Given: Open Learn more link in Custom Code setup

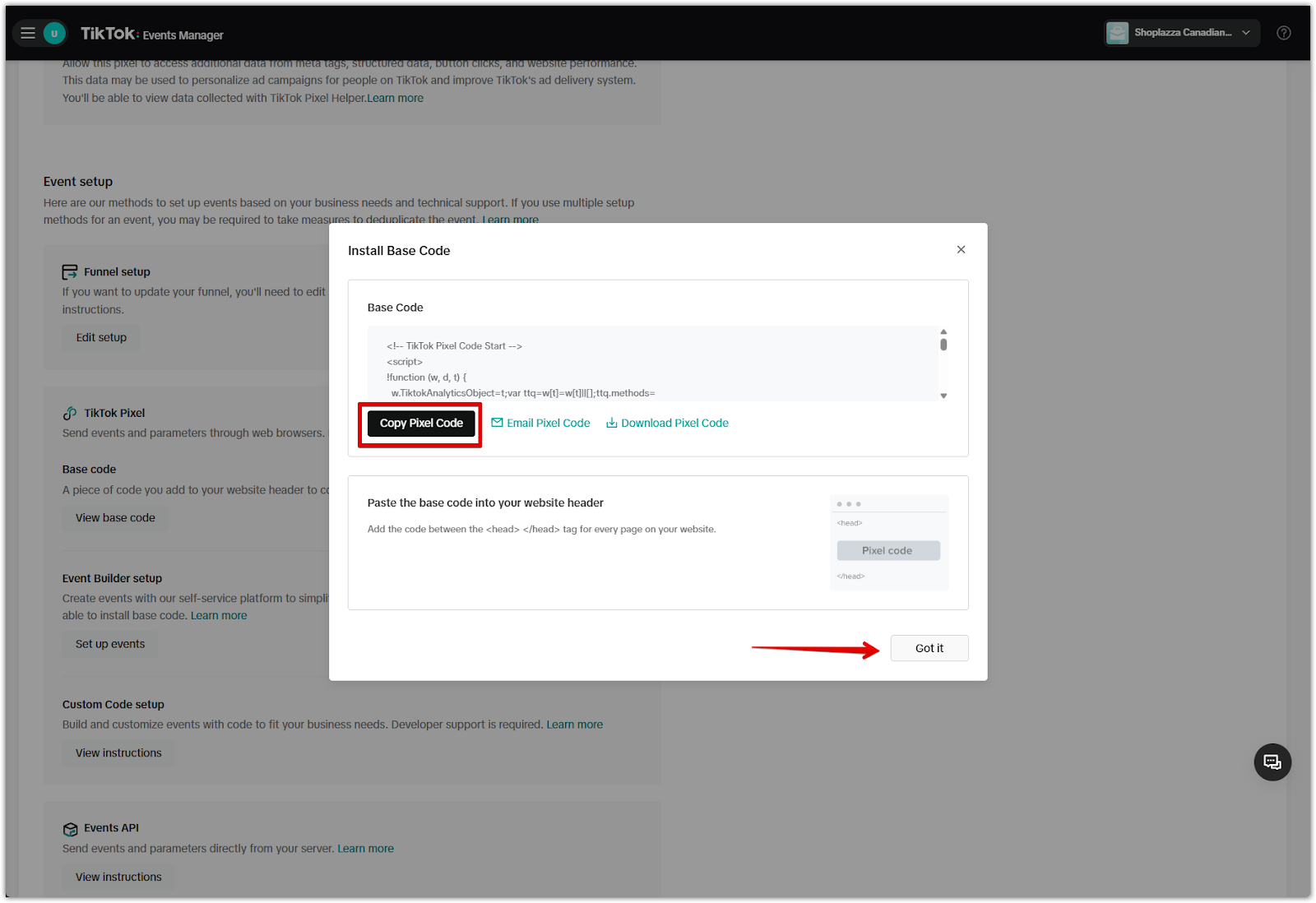Looking at the screenshot, I should pyautogui.click(x=575, y=725).
